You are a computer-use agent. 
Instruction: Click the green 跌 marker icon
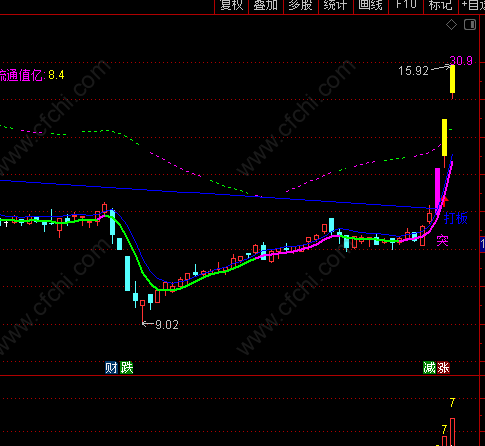point(127,368)
